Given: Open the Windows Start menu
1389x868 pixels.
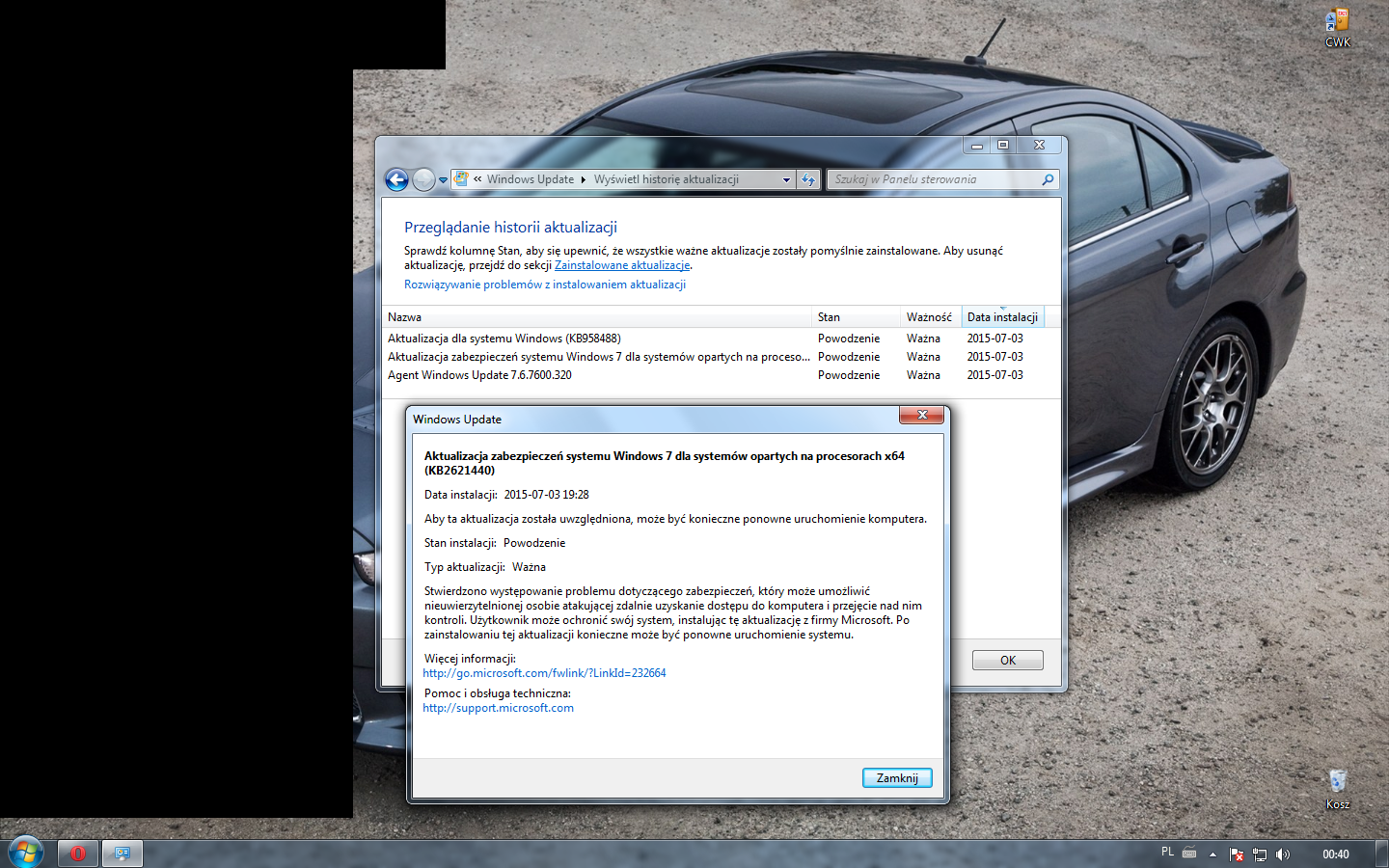Looking at the screenshot, I should (25, 853).
